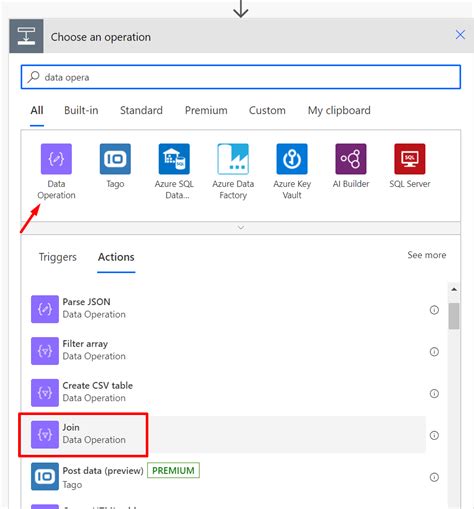
Task: Click the PREMIUM badge on Post data
Action: pos(173,470)
